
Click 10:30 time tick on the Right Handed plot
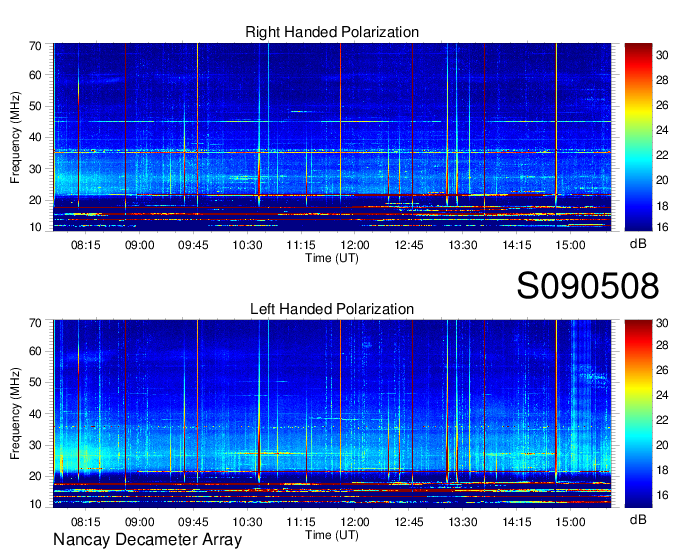tap(247, 245)
